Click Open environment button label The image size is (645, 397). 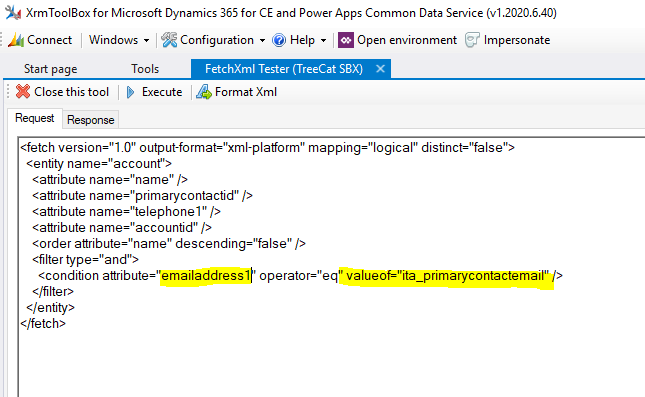pos(407,40)
